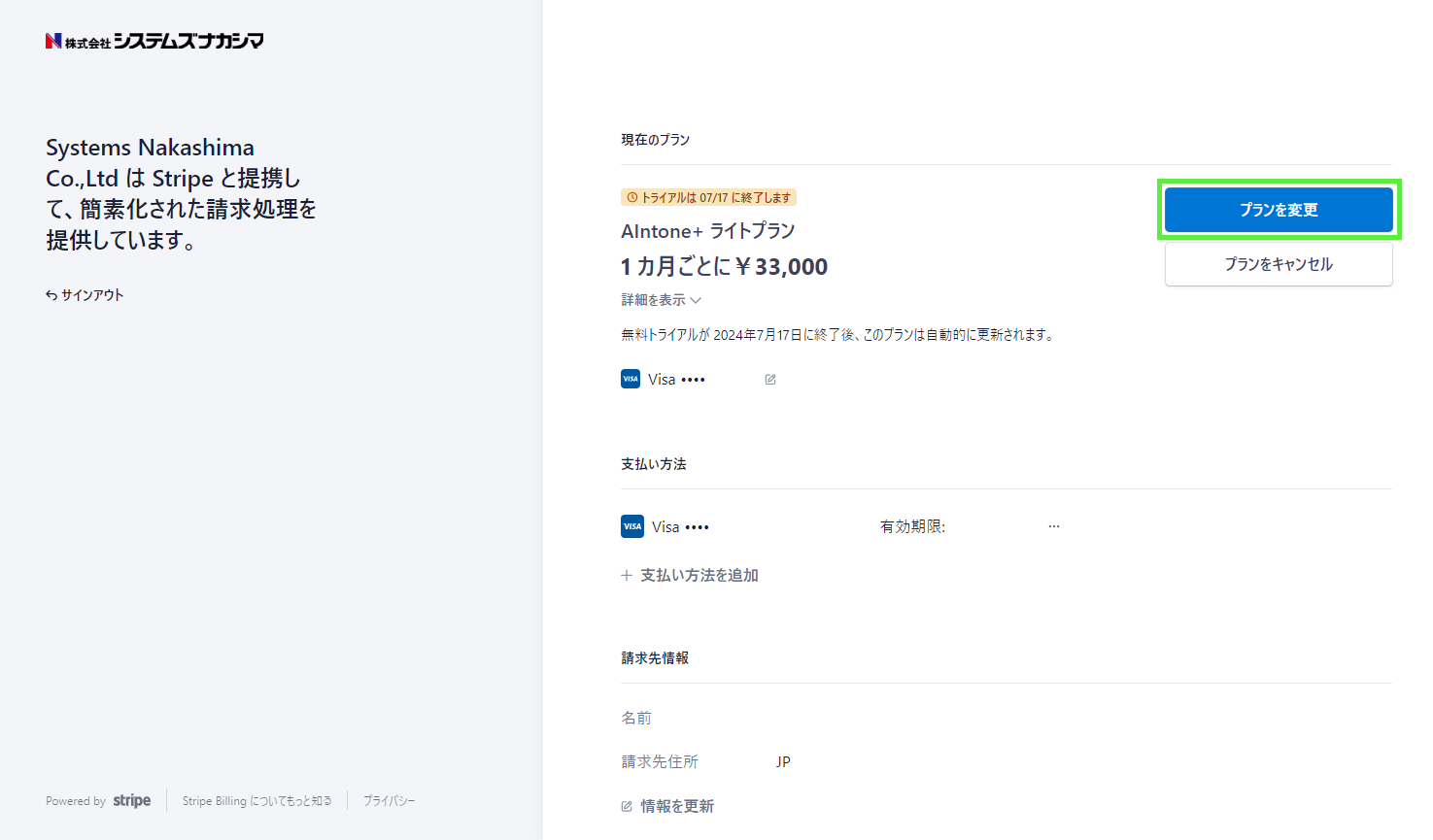
Task: Sign out via the サインアウト link
Action: (x=92, y=295)
